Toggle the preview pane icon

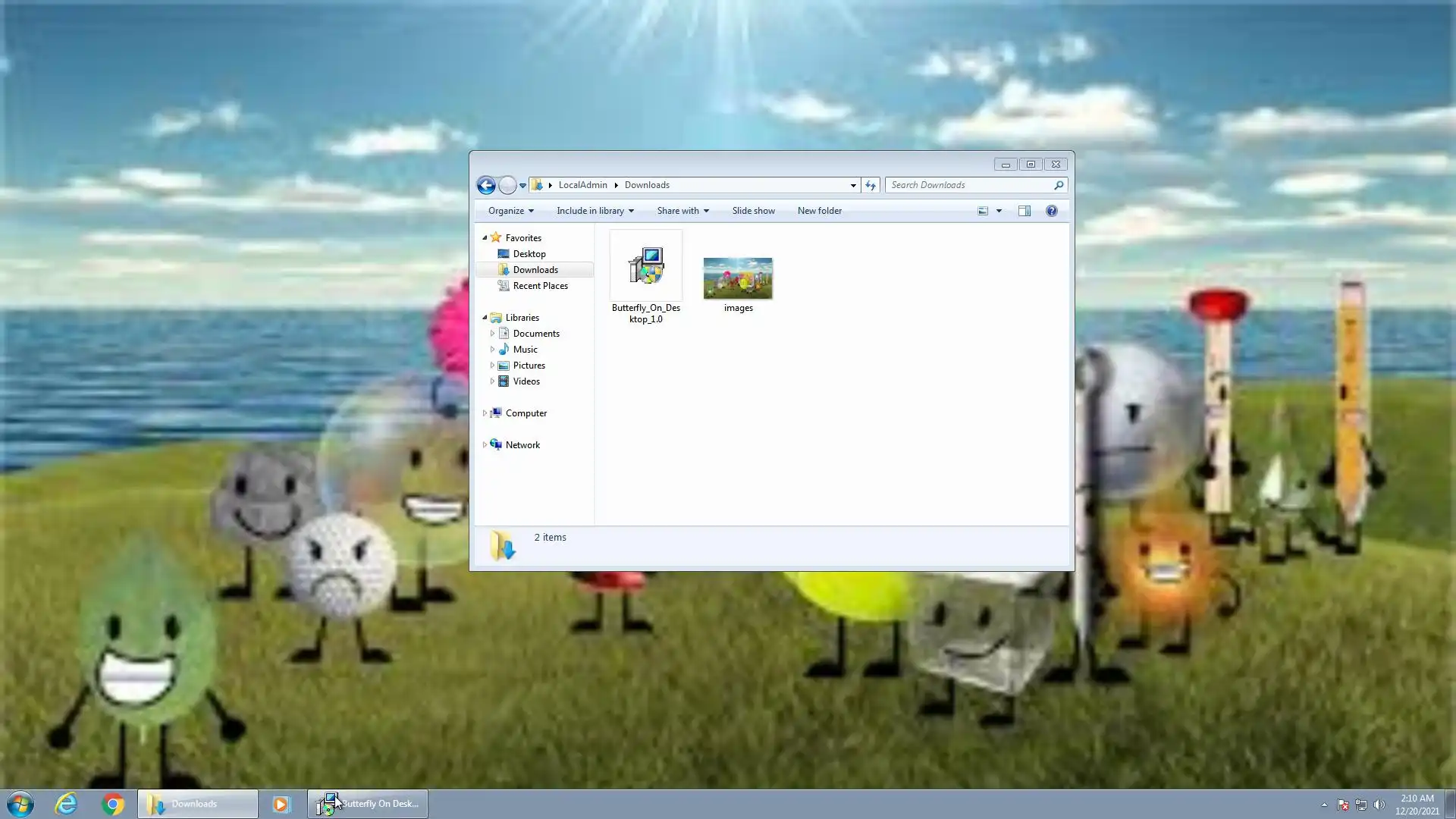coord(1025,211)
